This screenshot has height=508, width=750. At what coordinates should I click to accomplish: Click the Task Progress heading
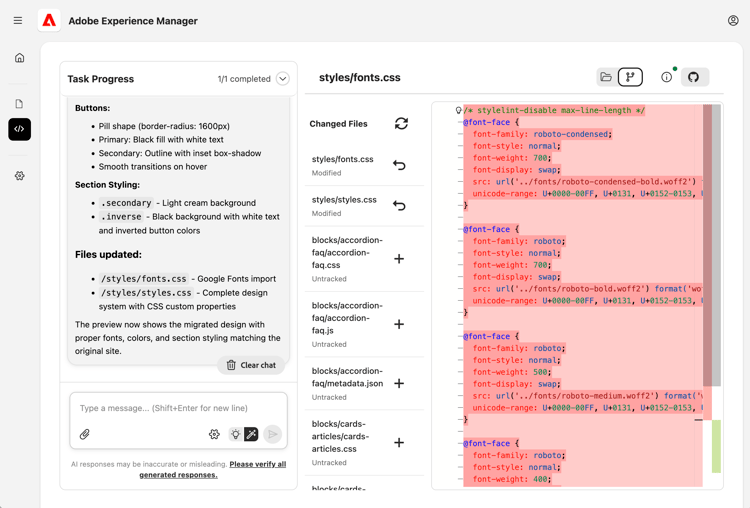[x=100, y=79]
